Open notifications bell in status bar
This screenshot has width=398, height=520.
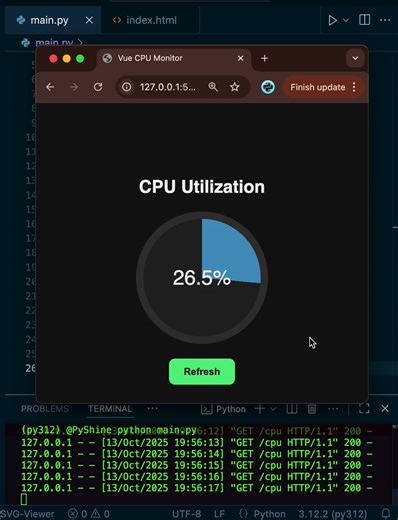tap(386, 514)
